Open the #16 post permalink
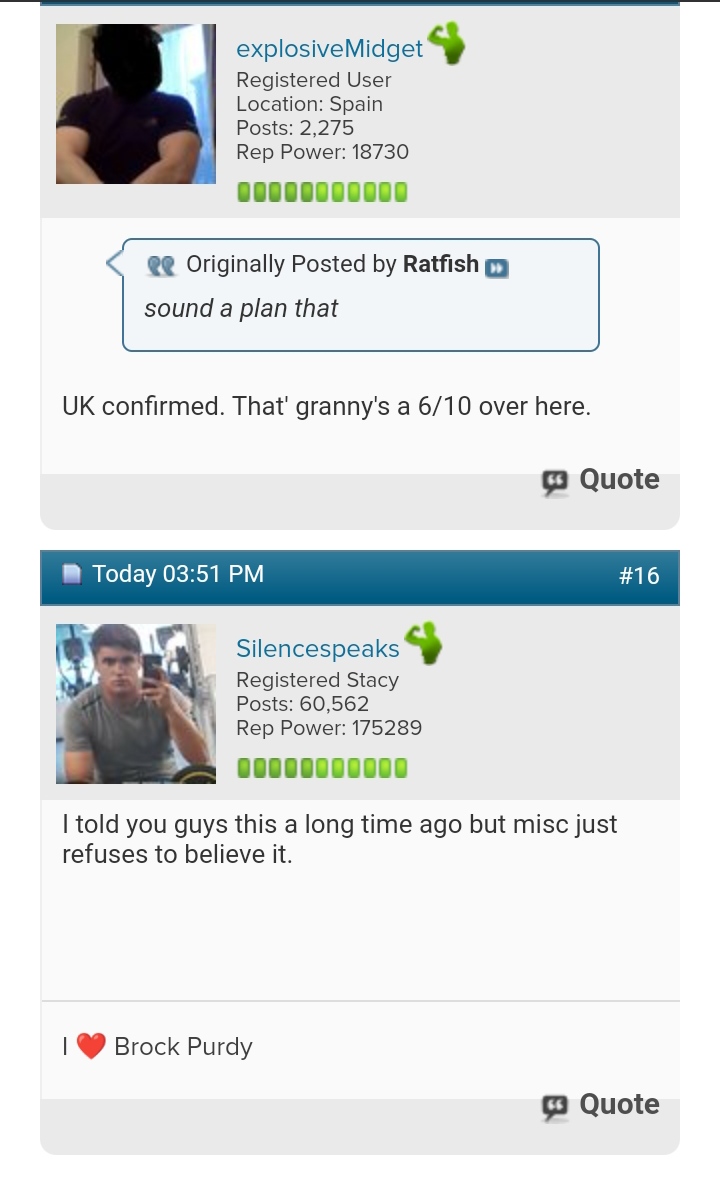This screenshot has width=720, height=1192. (639, 575)
